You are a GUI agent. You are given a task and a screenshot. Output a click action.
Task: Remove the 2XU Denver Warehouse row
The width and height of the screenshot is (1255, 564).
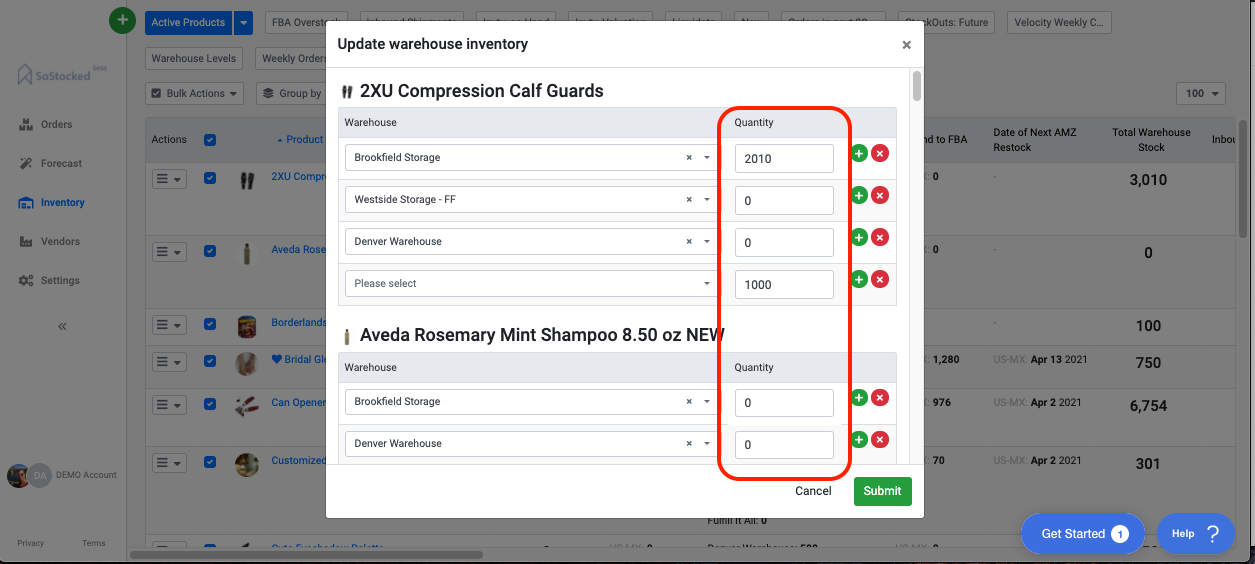[880, 237]
